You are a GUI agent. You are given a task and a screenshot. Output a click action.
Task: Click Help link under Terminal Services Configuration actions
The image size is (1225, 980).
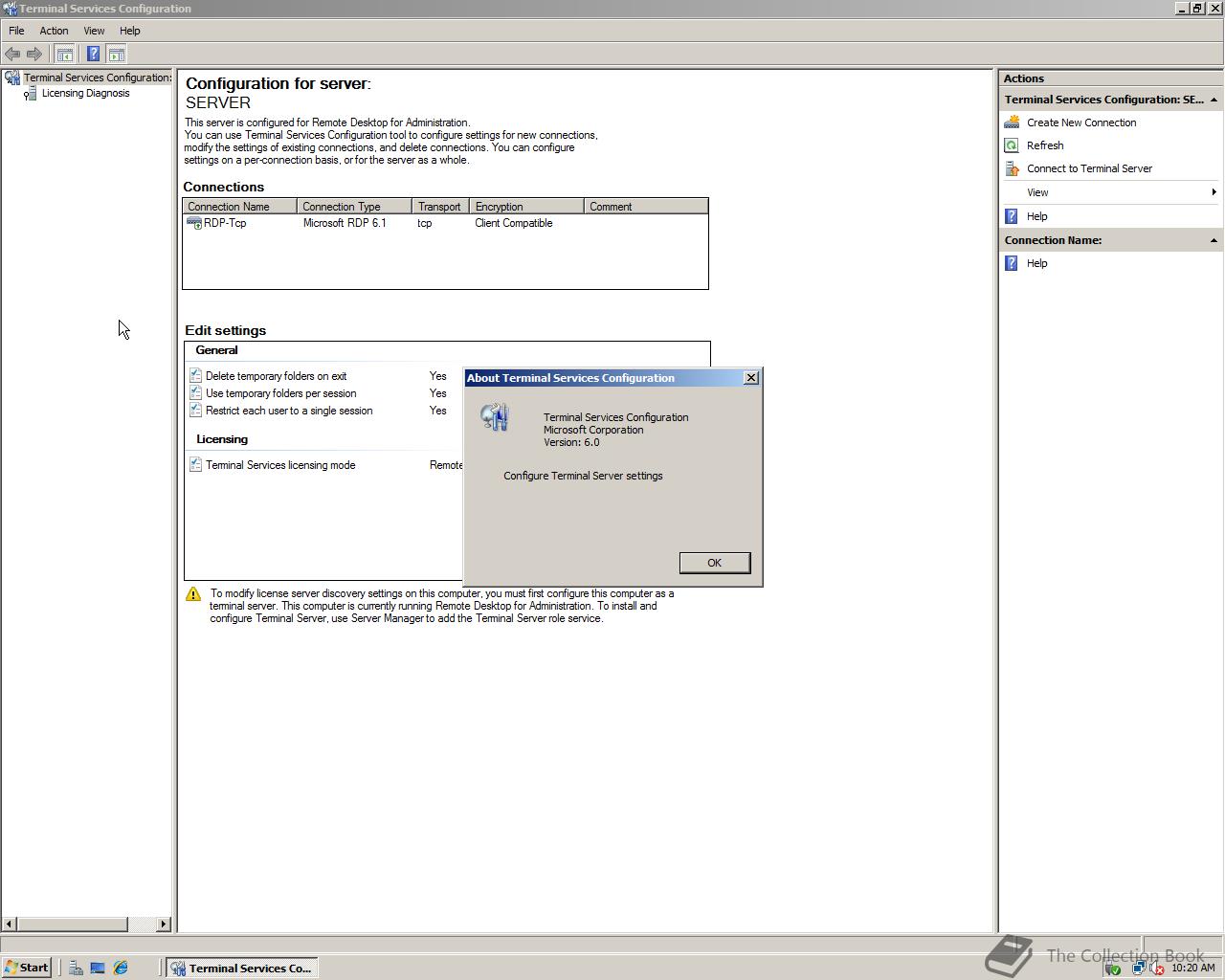[x=1036, y=216]
